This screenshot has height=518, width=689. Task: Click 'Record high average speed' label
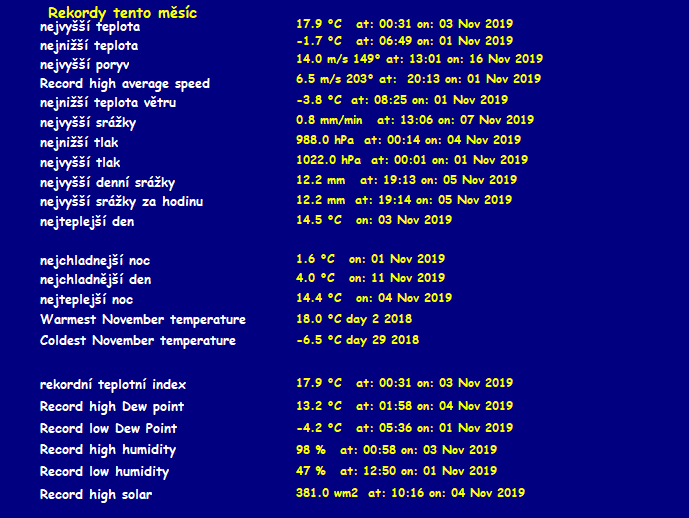[125, 83]
